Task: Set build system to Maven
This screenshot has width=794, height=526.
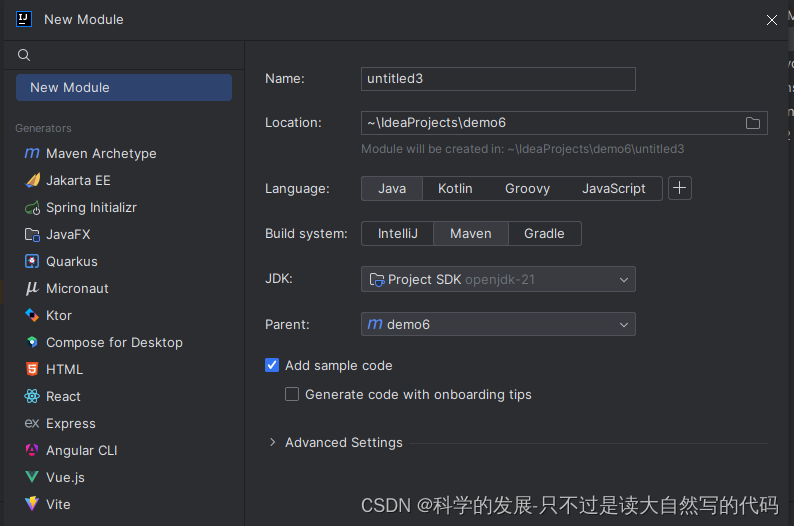Action: [x=471, y=233]
